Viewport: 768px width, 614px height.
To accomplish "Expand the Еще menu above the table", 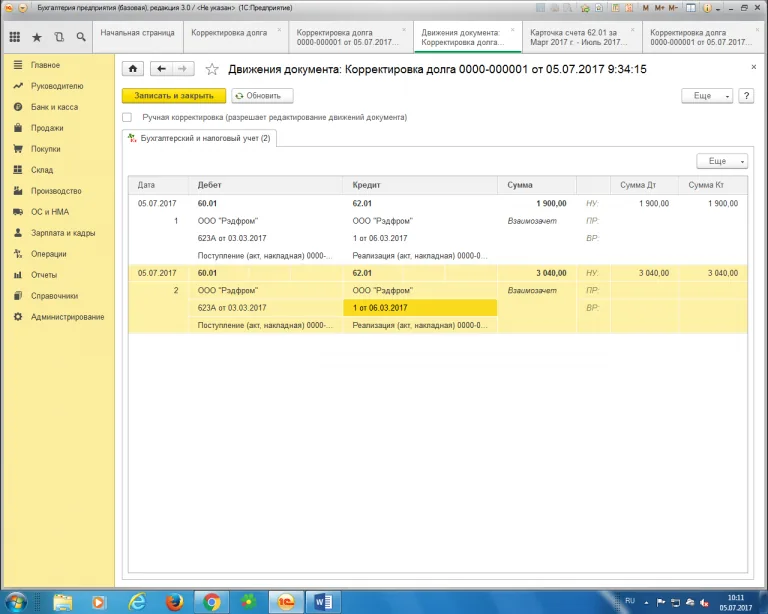I will click(721, 161).
